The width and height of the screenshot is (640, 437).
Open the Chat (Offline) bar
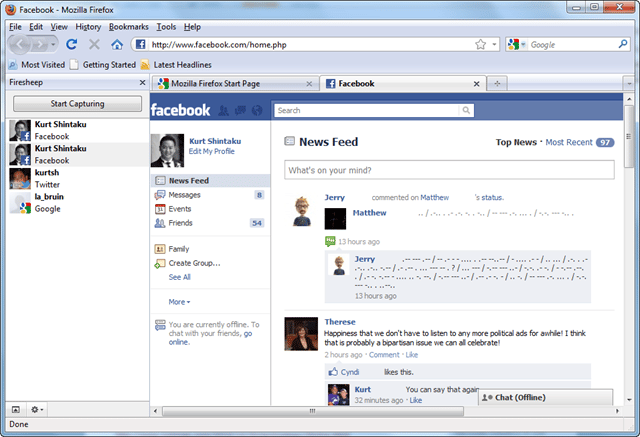545,397
